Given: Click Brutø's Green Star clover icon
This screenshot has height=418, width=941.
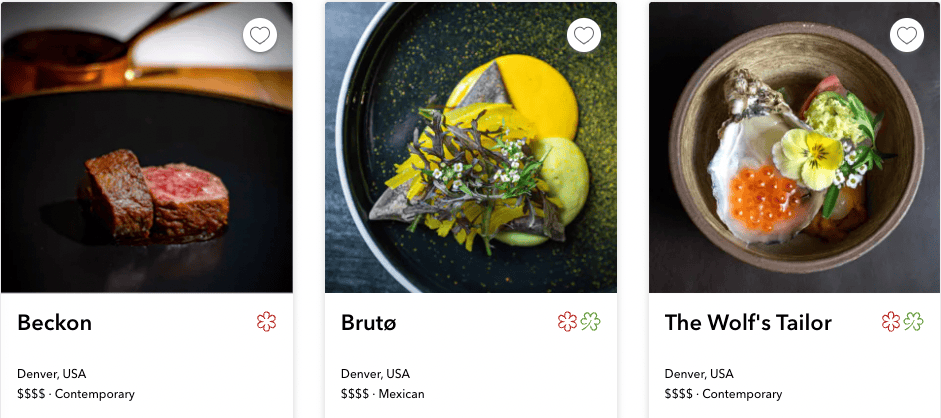Looking at the screenshot, I should point(590,322).
